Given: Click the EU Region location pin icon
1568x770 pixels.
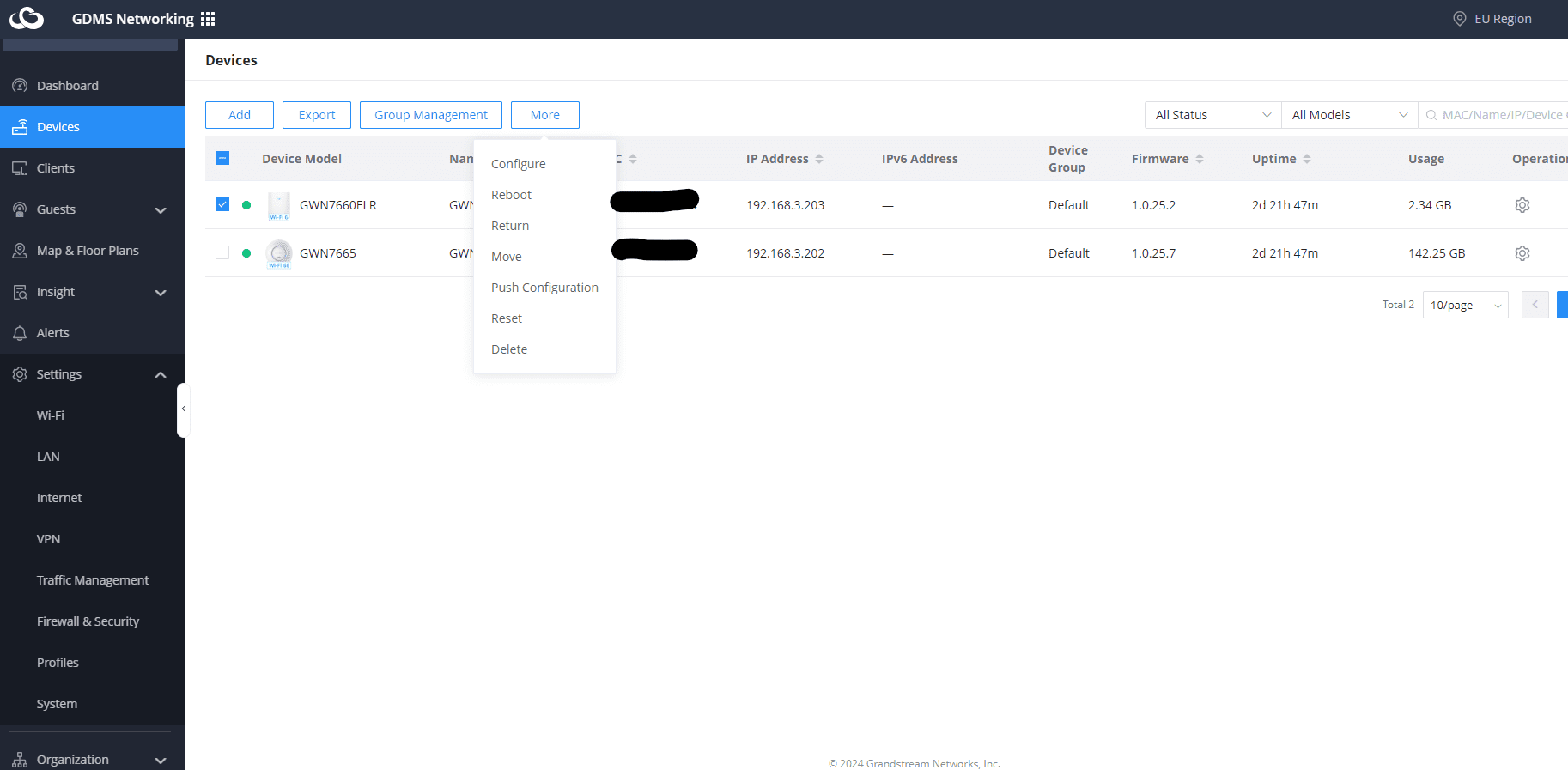Looking at the screenshot, I should click(1459, 19).
